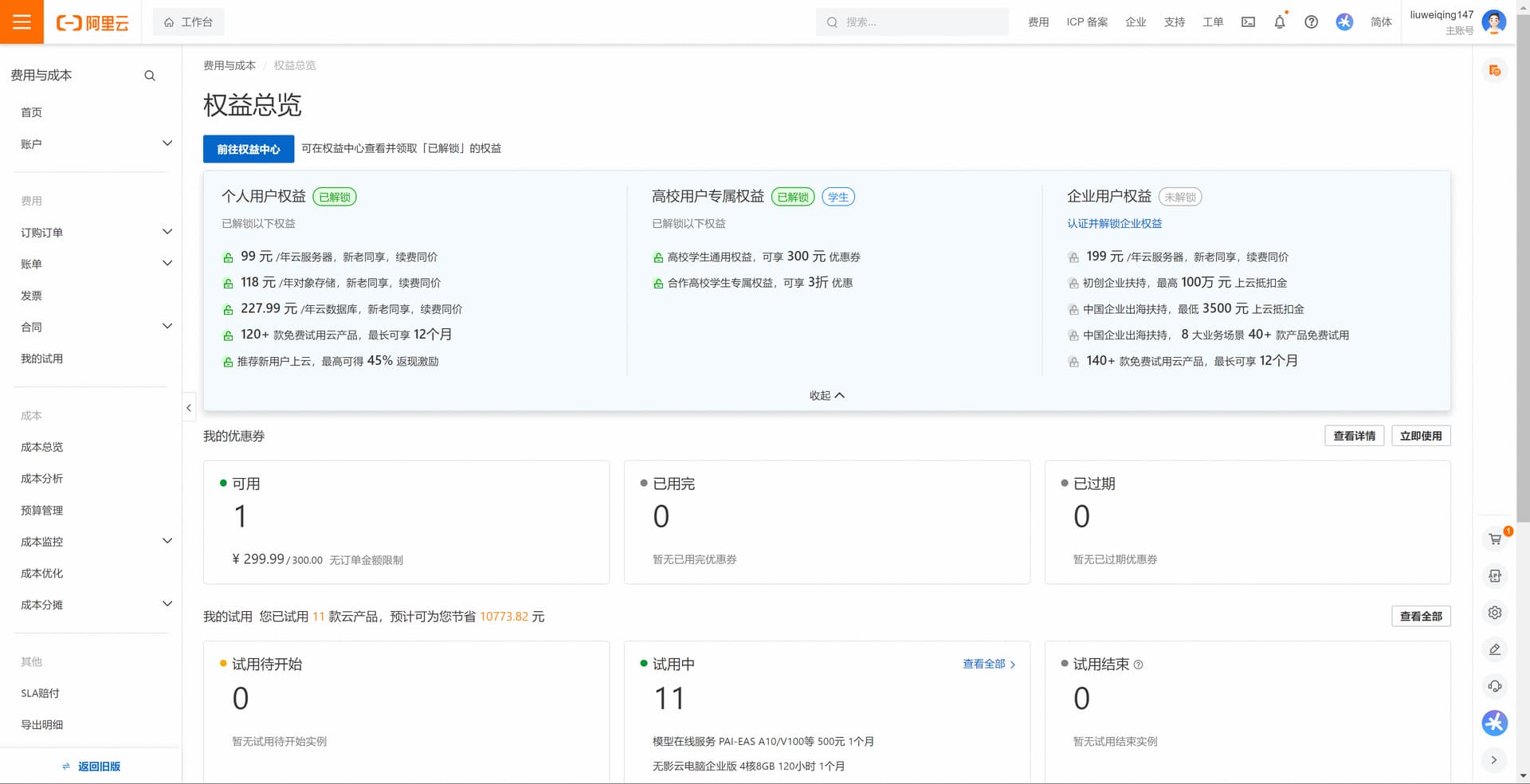Open the customer service headset icon
The height and width of the screenshot is (784, 1530).
click(x=1495, y=686)
